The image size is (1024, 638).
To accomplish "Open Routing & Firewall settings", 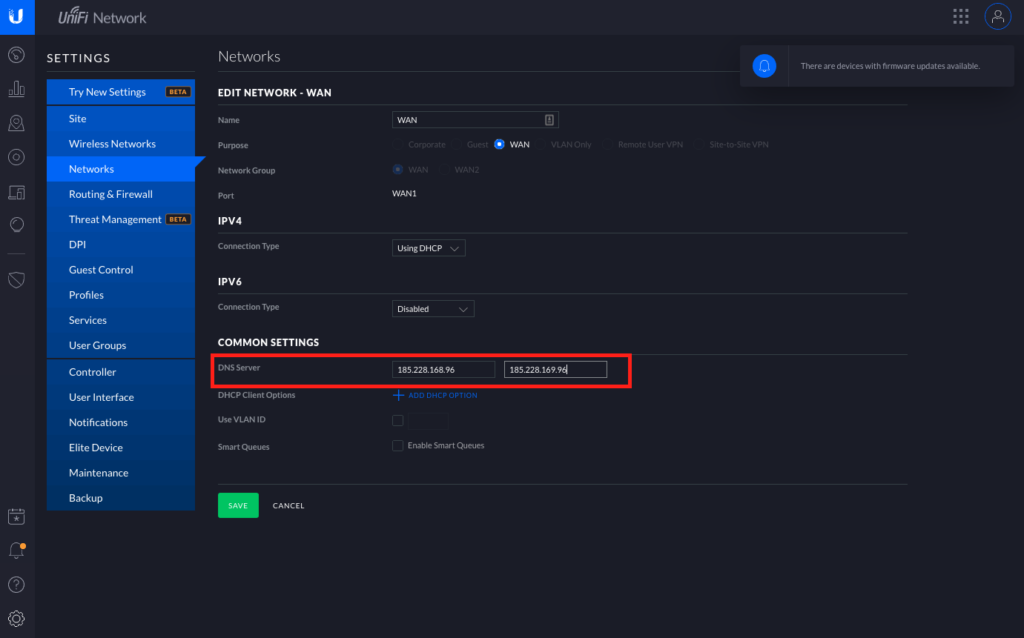I will [121, 194].
